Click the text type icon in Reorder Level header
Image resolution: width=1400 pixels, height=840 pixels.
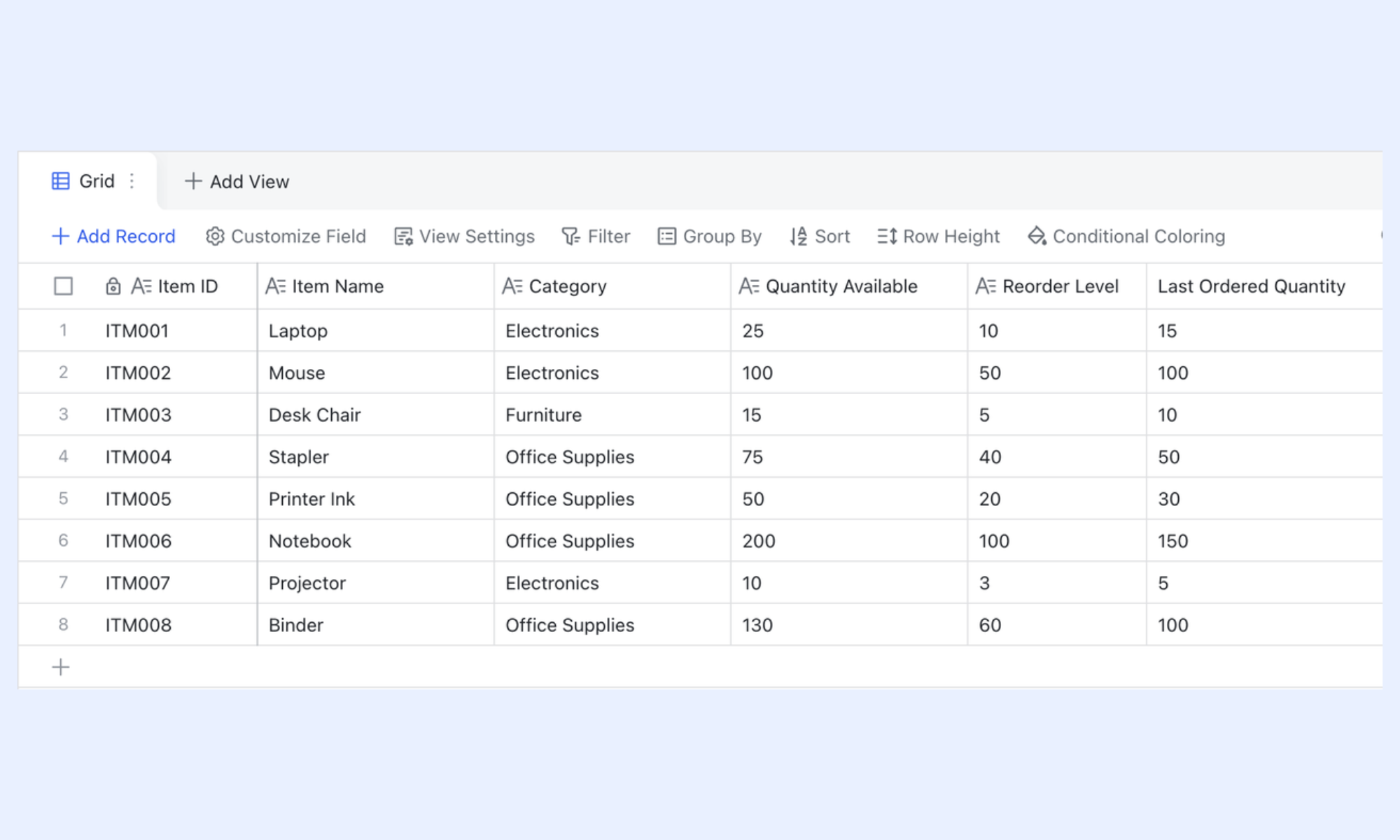pyautogui.click(x=986, y=286)
